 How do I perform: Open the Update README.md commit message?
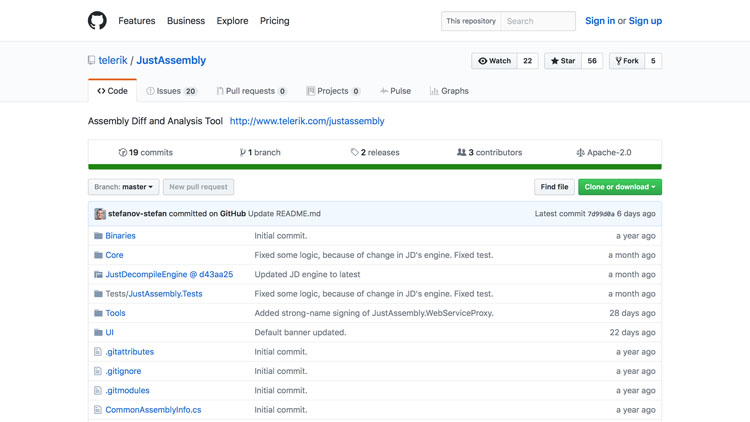click(x=284, y=213)
